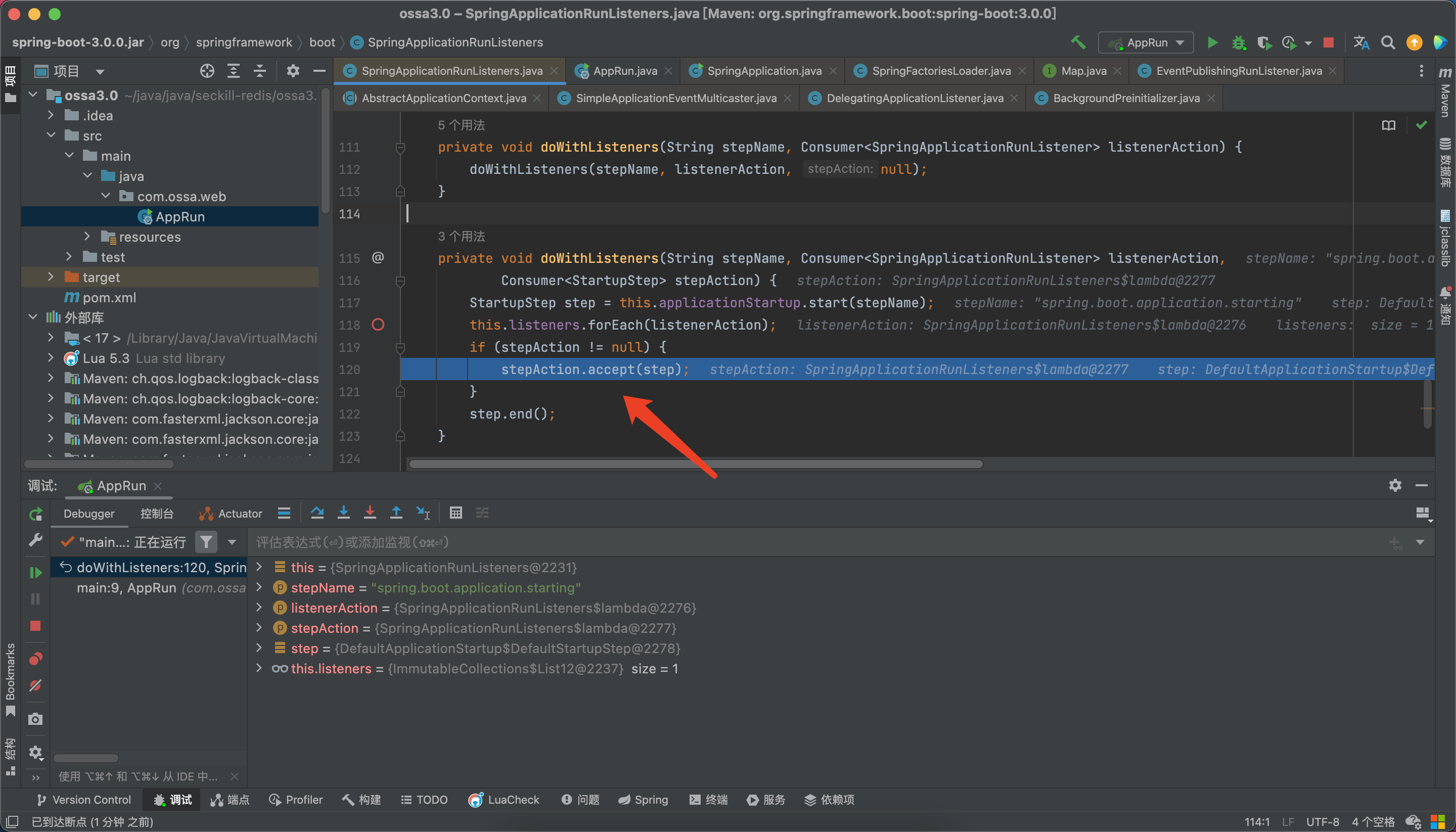Image resolution: width=1456 pixels, height=832 pixels.
Task: Open AppRun run configuration dropdown
Action: pos(1146,42)
